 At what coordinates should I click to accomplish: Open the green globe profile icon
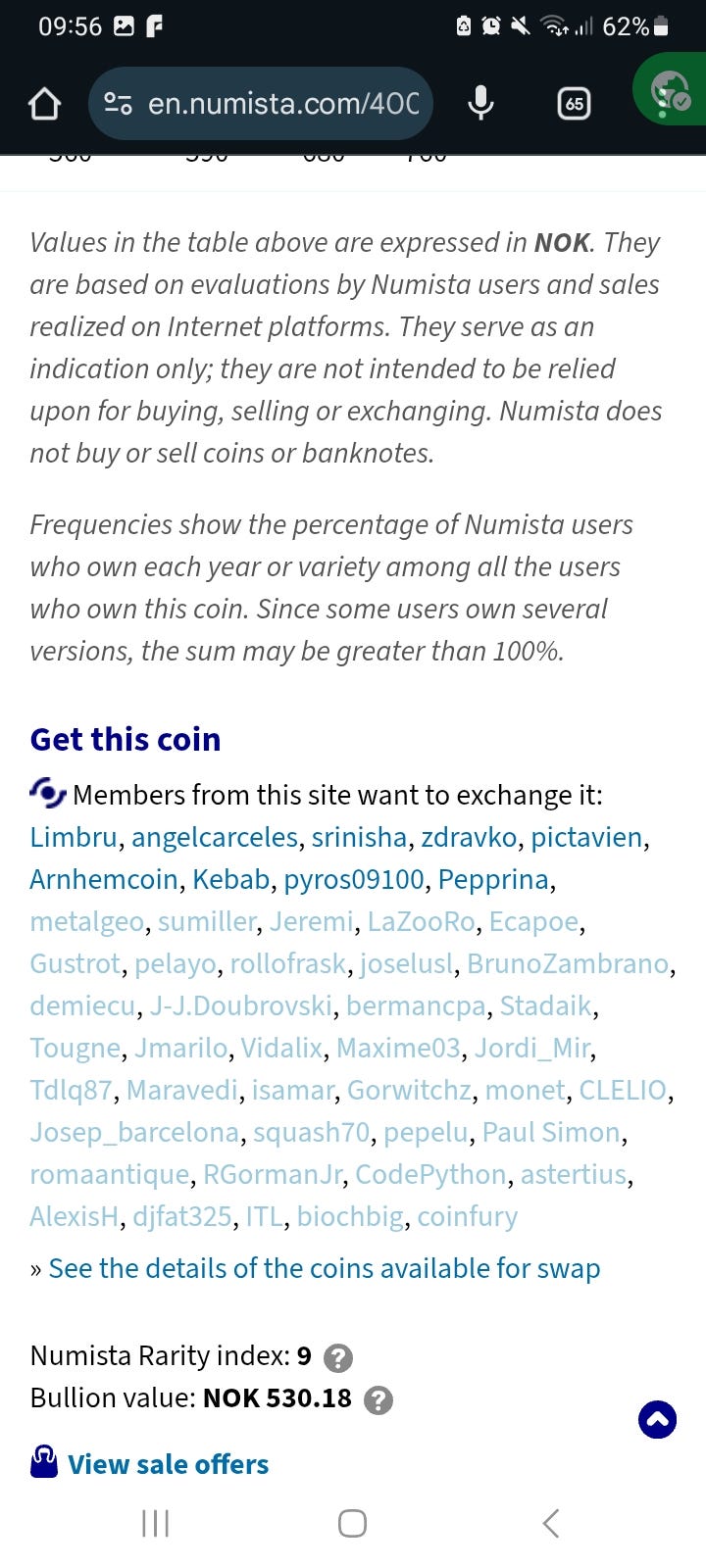pyautogui.click(x=672, y=93)
